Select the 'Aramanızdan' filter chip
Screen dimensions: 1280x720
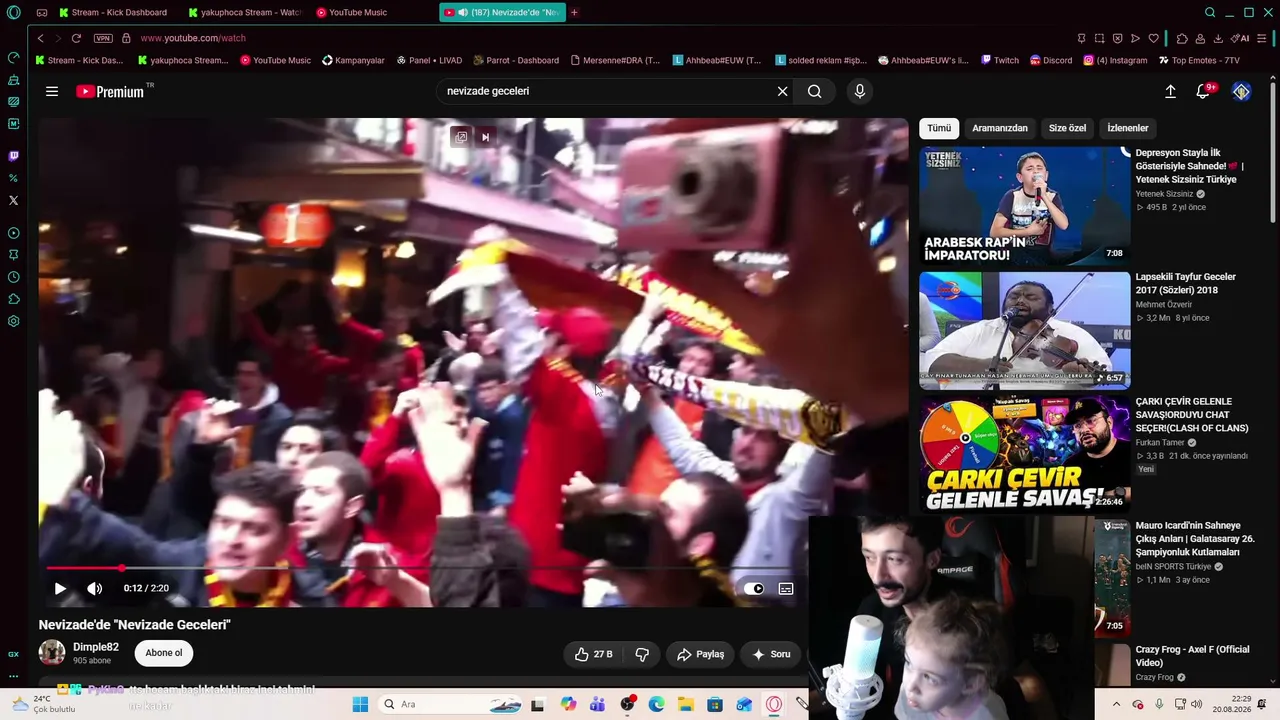click(x=1000, y=128)
